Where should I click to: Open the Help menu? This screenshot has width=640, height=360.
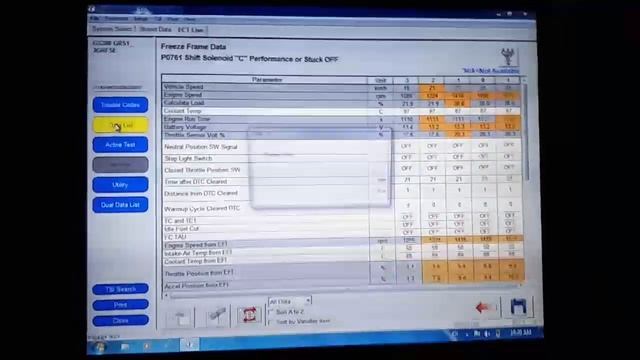(x=189, y=19)
